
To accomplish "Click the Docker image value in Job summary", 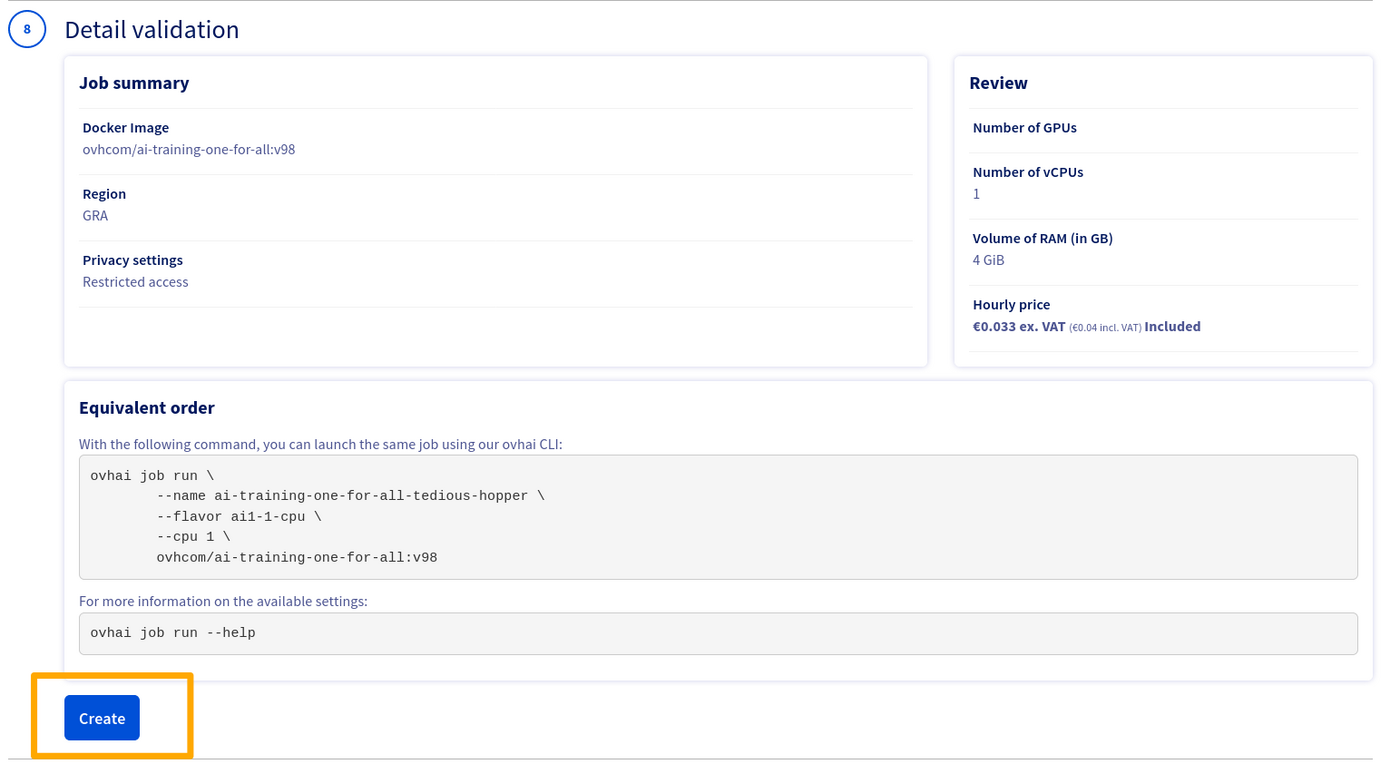I will 189,150.
